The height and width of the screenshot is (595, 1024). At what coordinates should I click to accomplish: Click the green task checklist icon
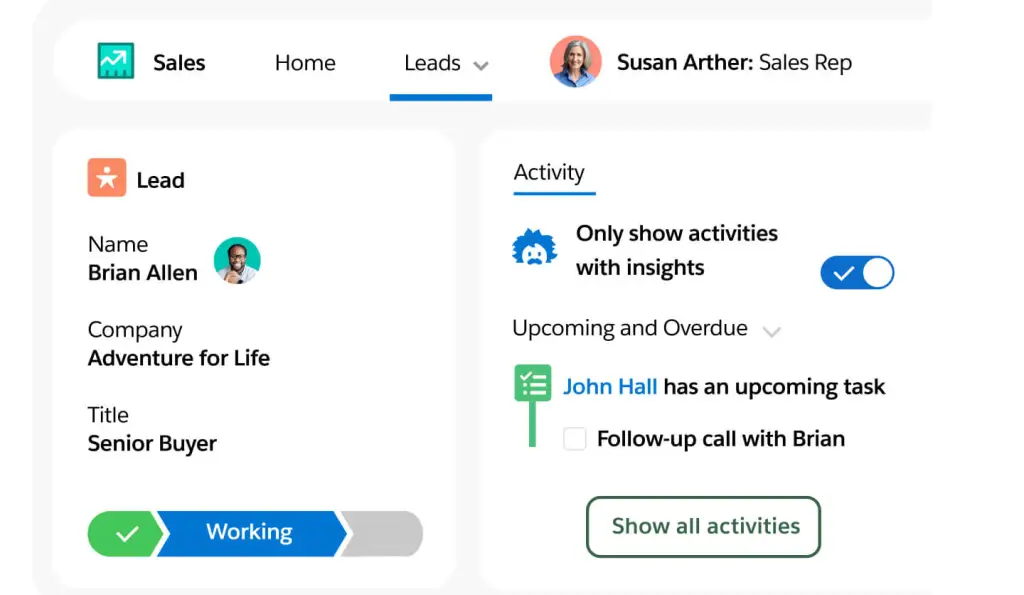(532, 383)
